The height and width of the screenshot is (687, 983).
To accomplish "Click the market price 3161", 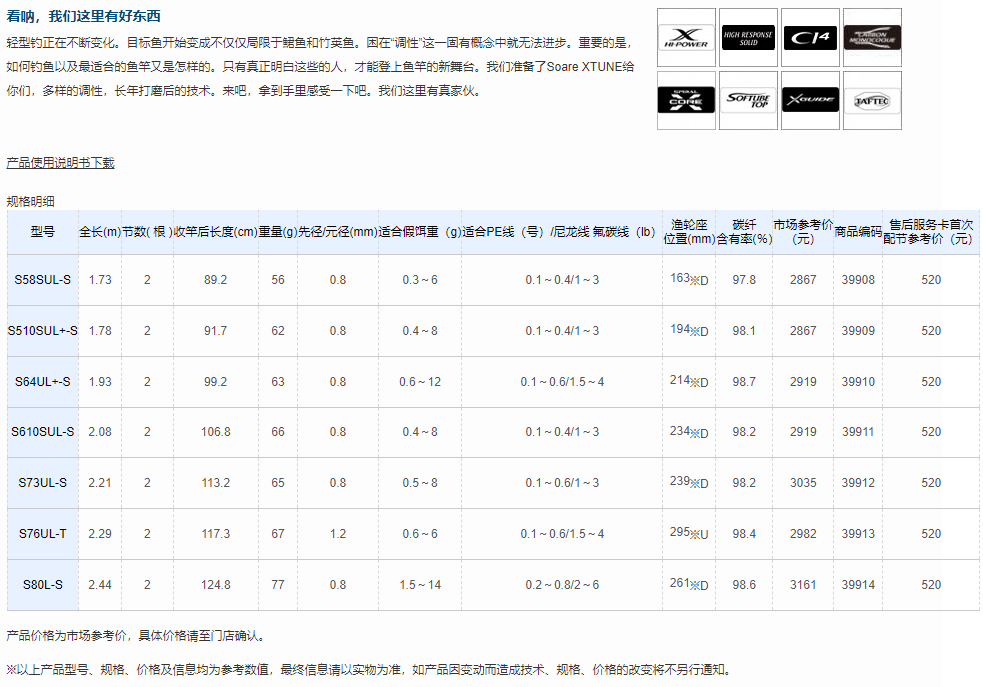I will point(803,585).
